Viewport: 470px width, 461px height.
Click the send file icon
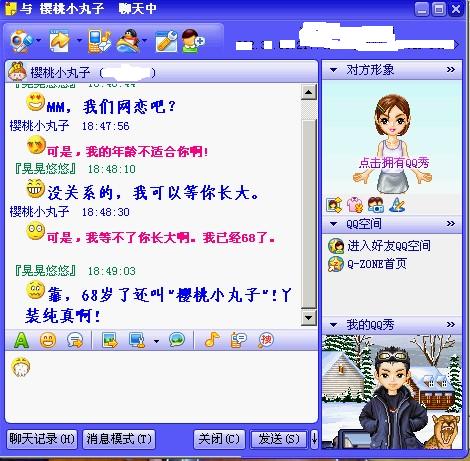point(59,41)
